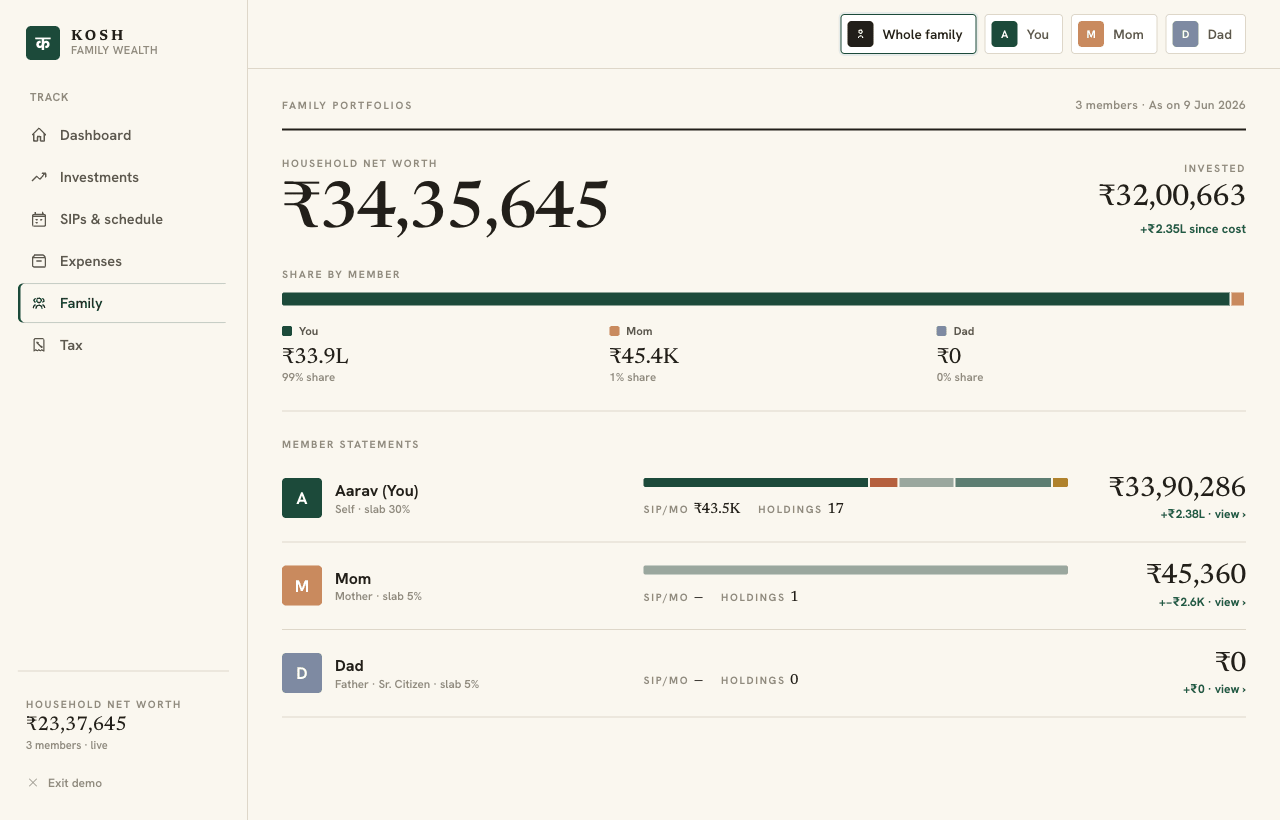This screenshot has height=820, width=1280.
Task: Click household net worth ₹34,35,645
Action: coord(445,206)
